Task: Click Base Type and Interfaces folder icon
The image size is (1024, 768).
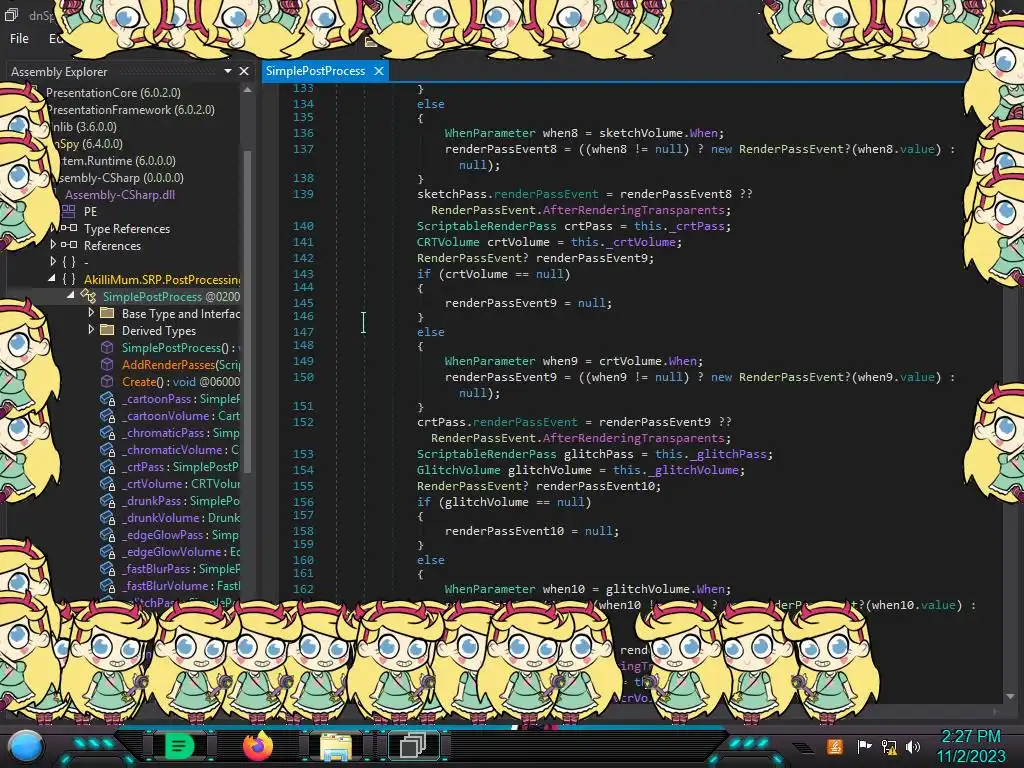Action: pos(107,313)
